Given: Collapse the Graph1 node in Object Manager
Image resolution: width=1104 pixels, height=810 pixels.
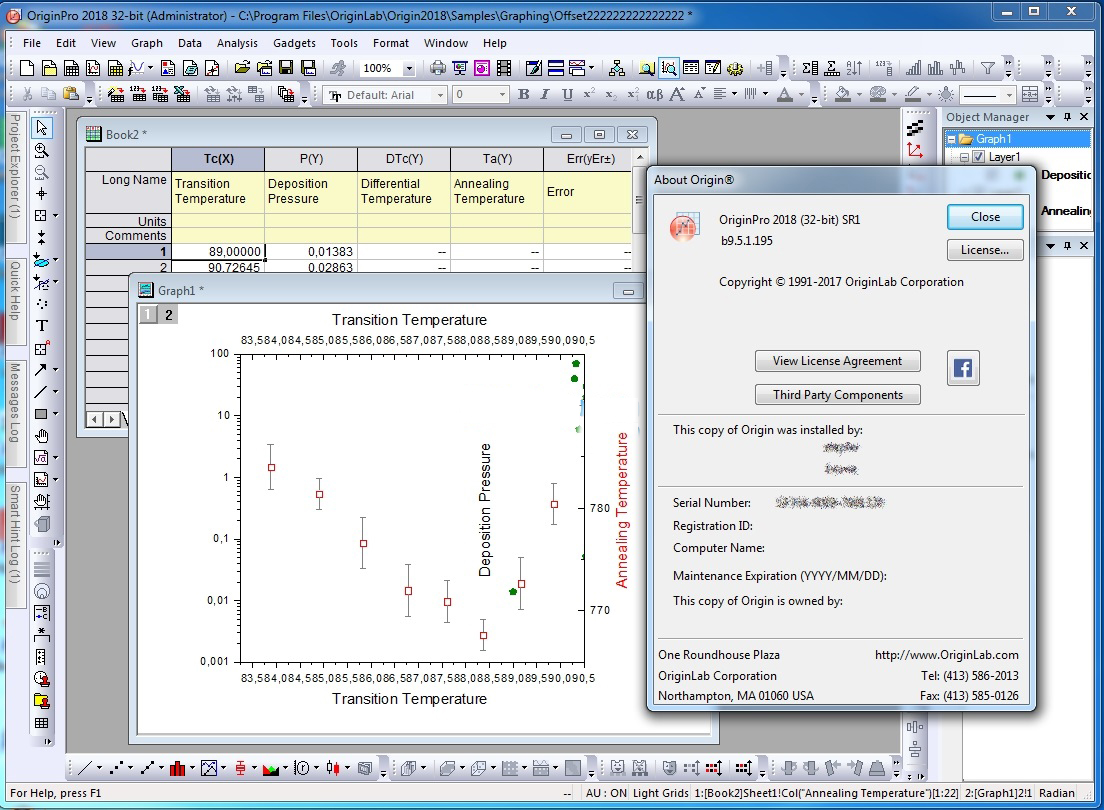Looking at the screenshot, I should pyautogui.click(x=952, y=139).
